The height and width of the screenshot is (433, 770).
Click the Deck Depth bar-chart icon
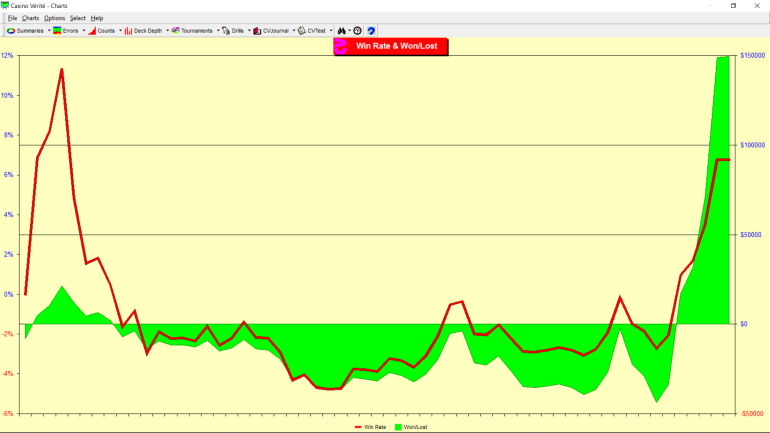point(130,31)
